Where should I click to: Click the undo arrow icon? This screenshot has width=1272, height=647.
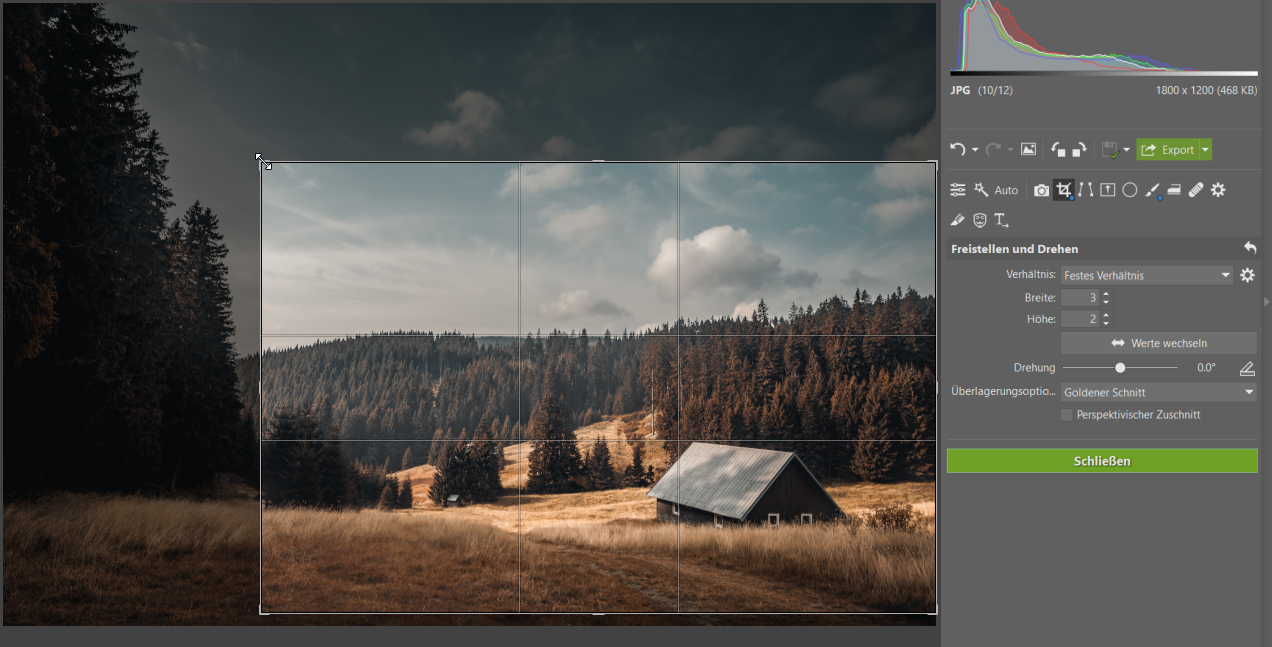point(957,150)
